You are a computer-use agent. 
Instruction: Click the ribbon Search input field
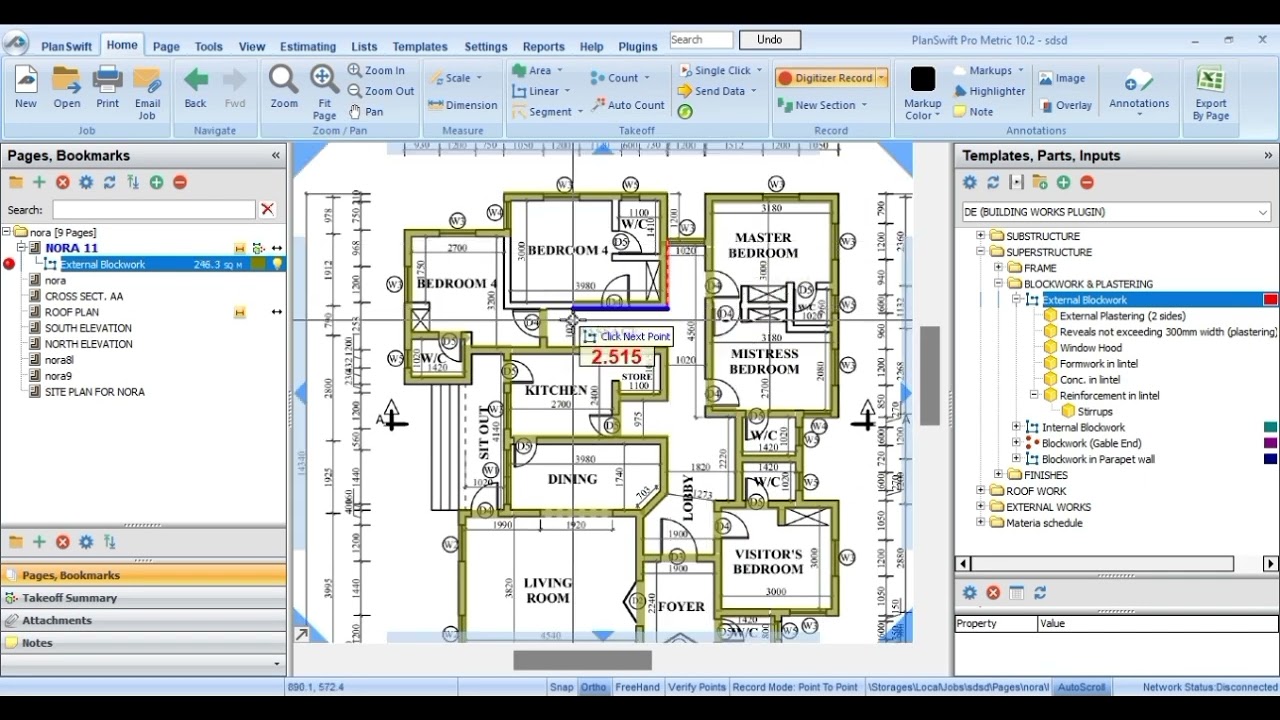point(701,40)
